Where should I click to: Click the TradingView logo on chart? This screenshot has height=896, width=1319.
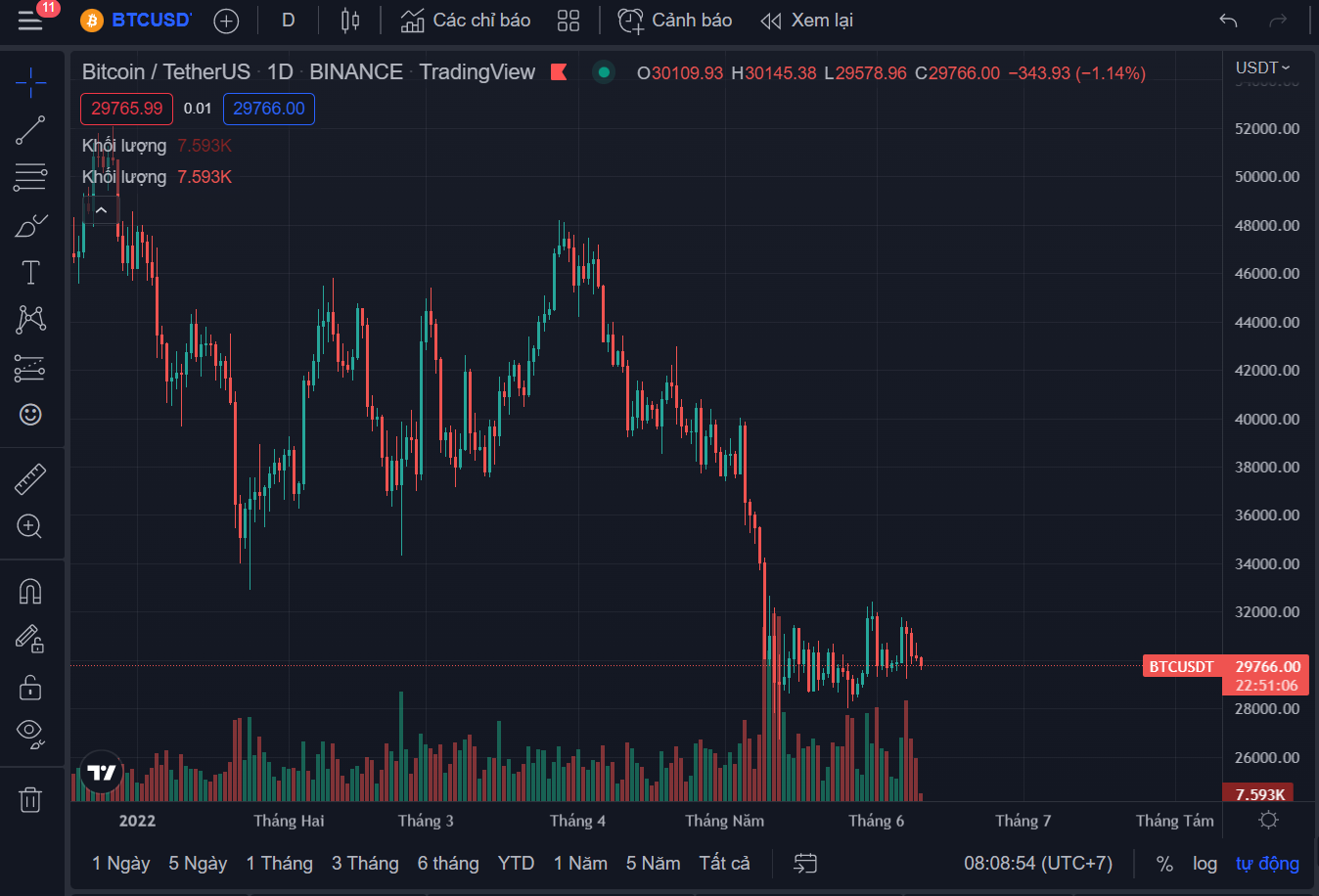click(102, 773)
